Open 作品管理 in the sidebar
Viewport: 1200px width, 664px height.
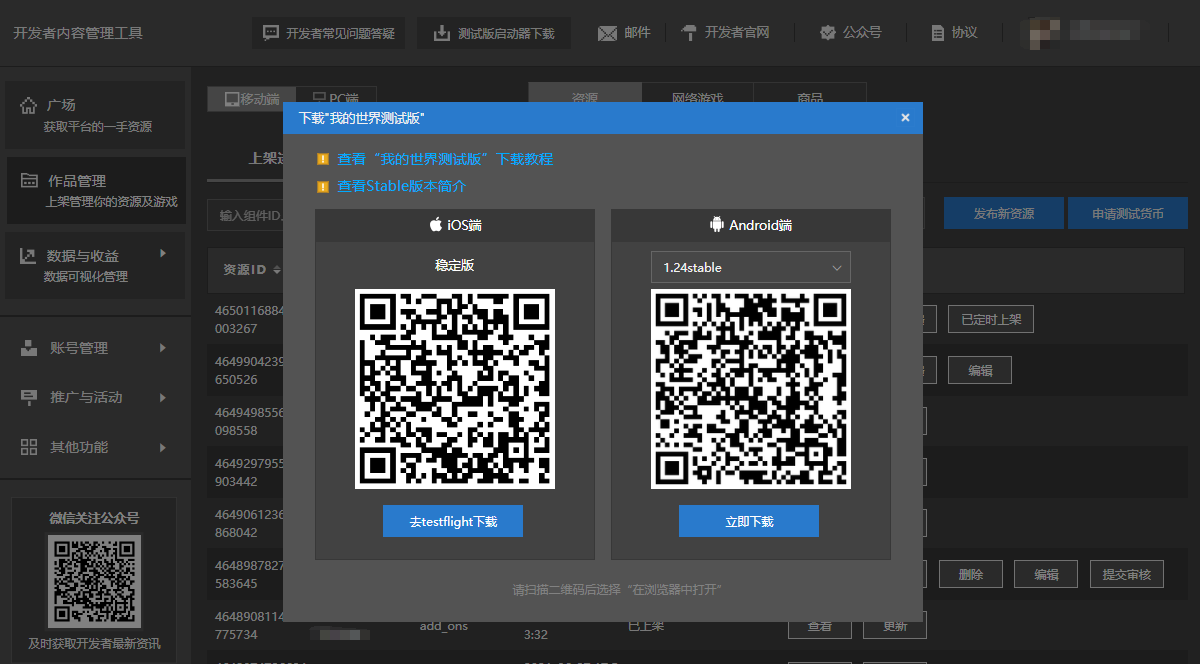(96, 190)
